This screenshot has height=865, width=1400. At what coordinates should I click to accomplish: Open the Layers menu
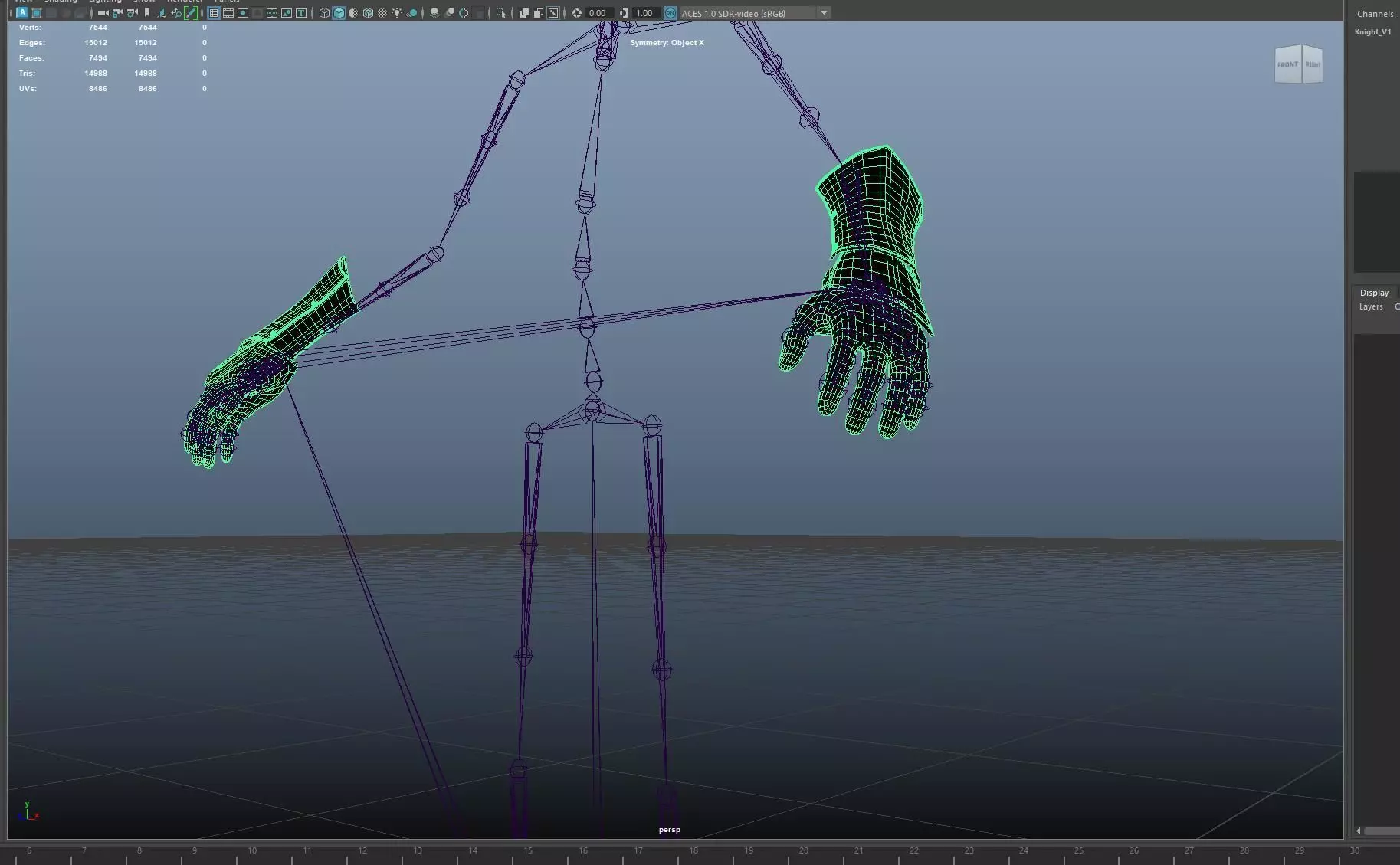coord(1371,306)
